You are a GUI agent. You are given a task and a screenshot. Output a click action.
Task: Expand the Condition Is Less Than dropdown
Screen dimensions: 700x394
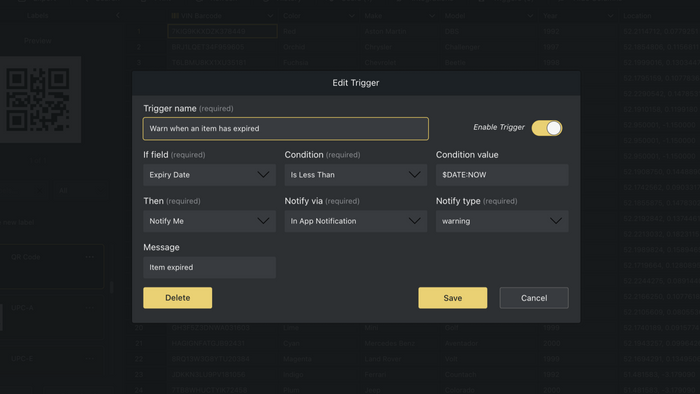coord(355,175)
